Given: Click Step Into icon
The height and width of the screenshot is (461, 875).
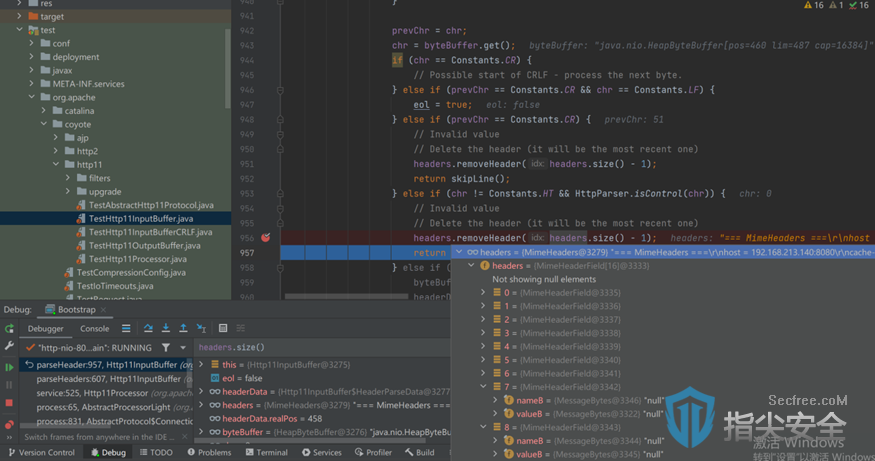Looking at the screenshot, I should (166, 329).
